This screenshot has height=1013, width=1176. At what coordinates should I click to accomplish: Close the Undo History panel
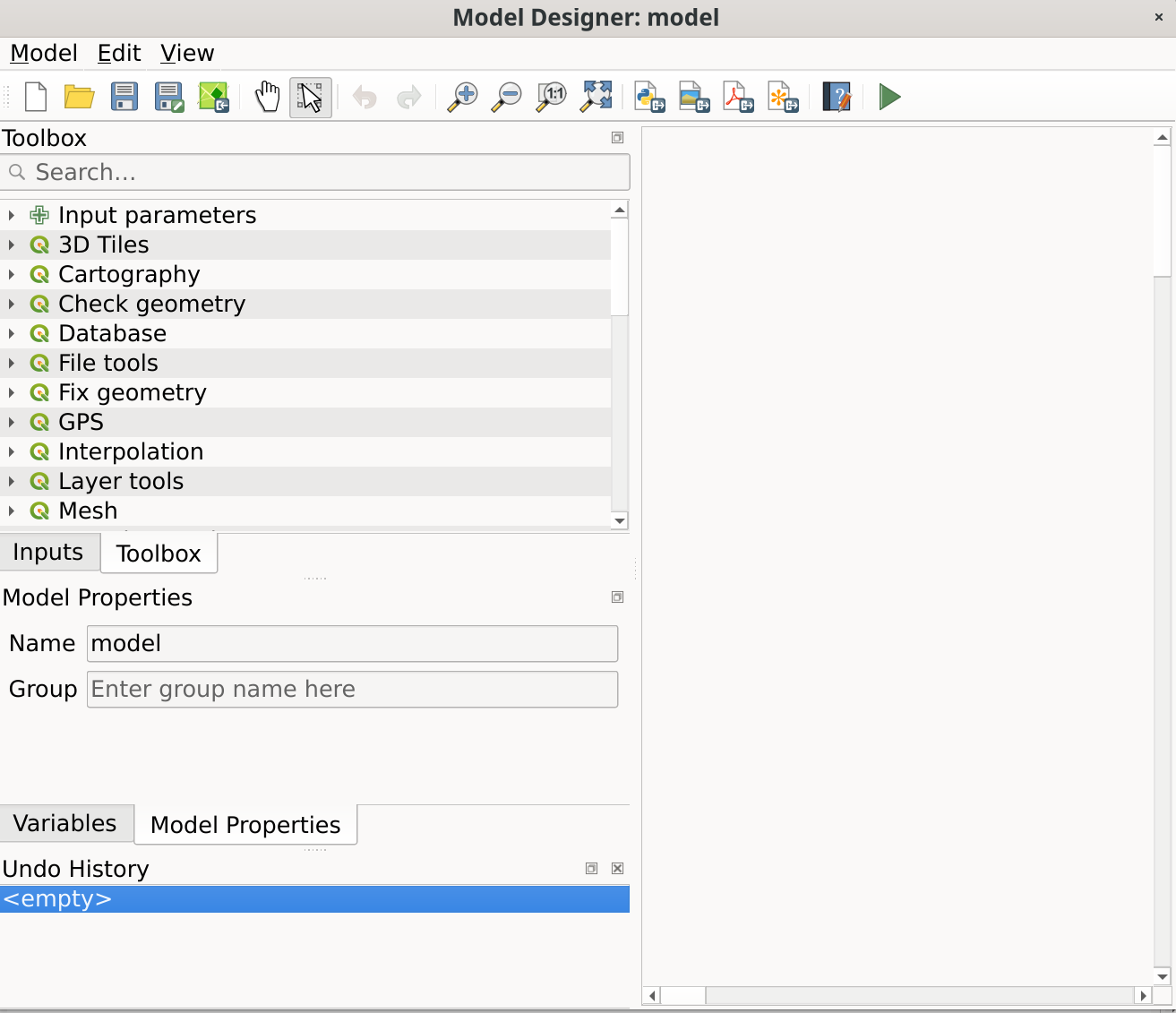click(617, 869)
